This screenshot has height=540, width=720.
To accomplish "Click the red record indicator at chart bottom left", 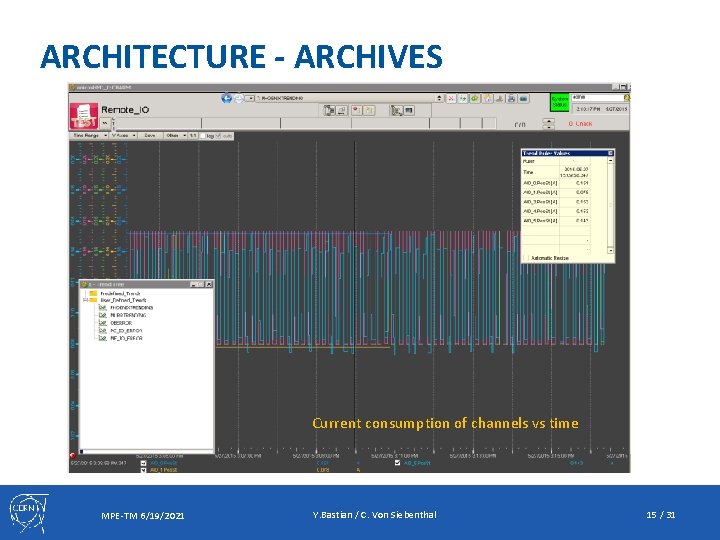I will [73, 456].
